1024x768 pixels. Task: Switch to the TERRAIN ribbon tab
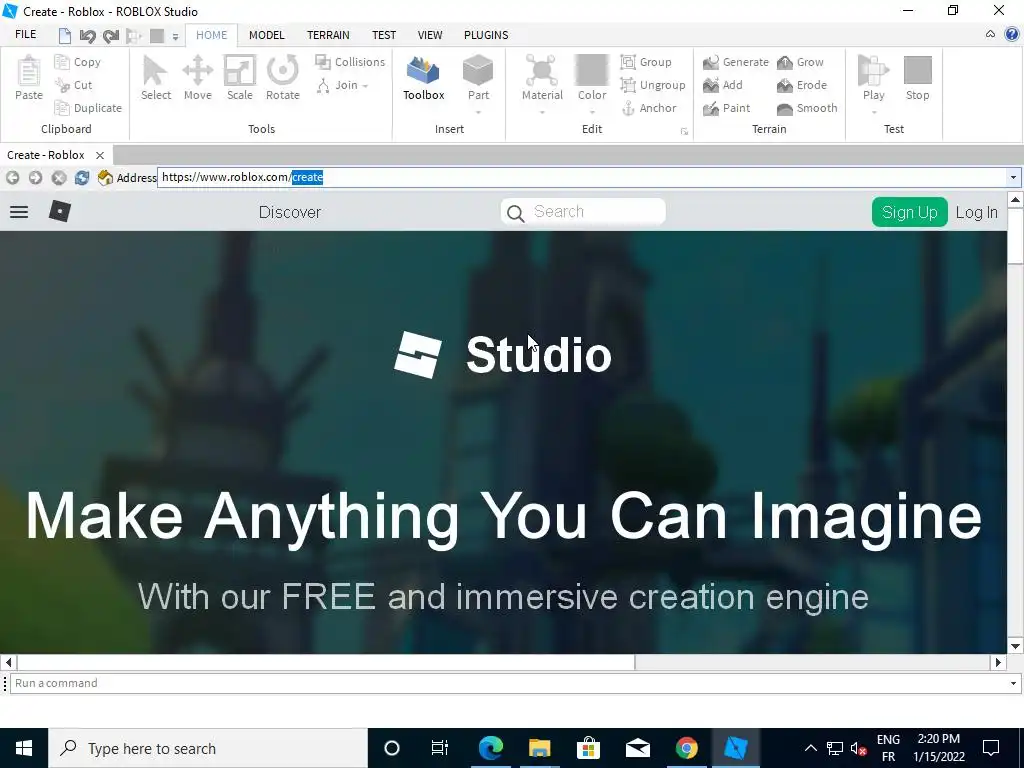coord(328,35)
